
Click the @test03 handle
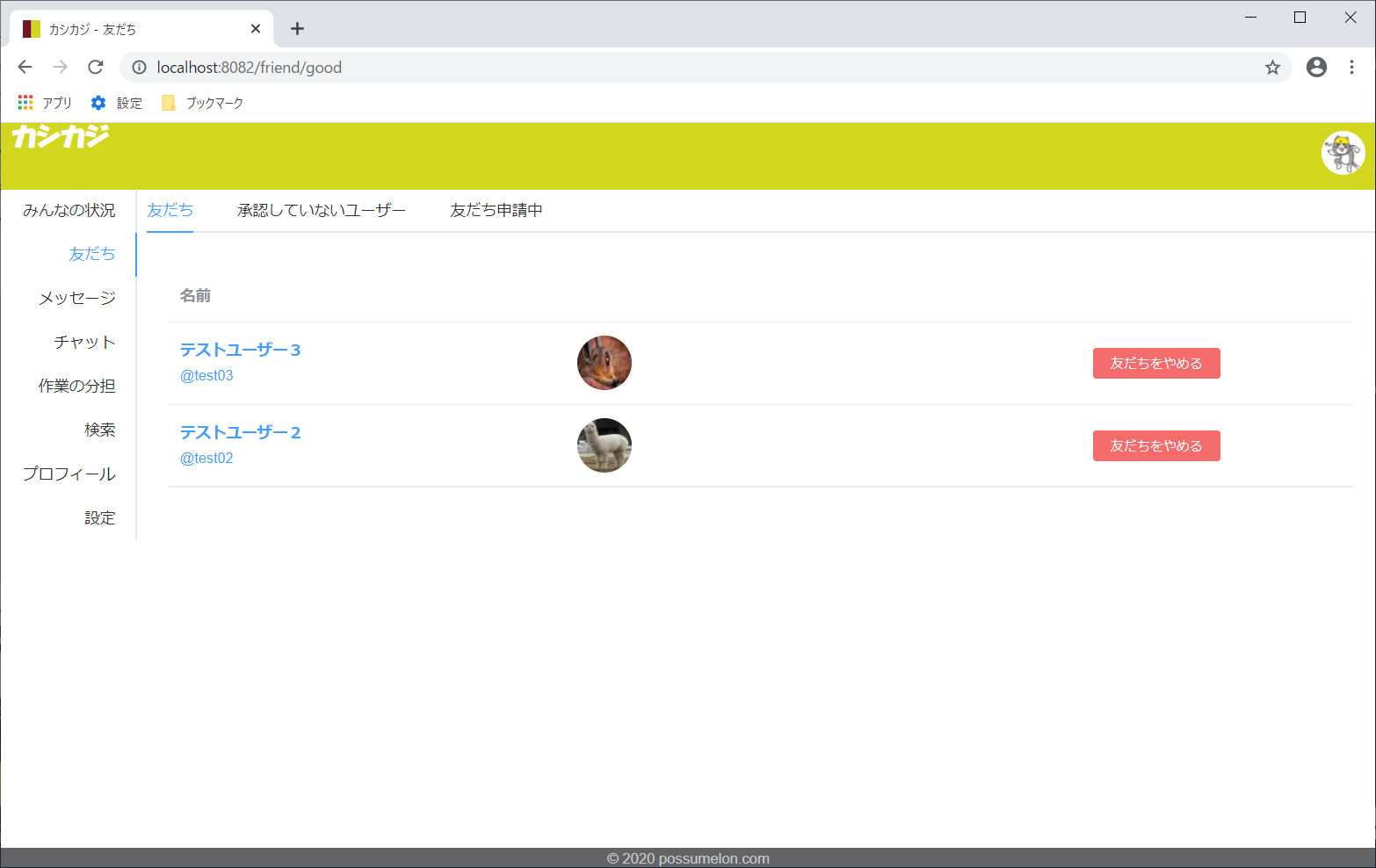(x=206, y=375)
